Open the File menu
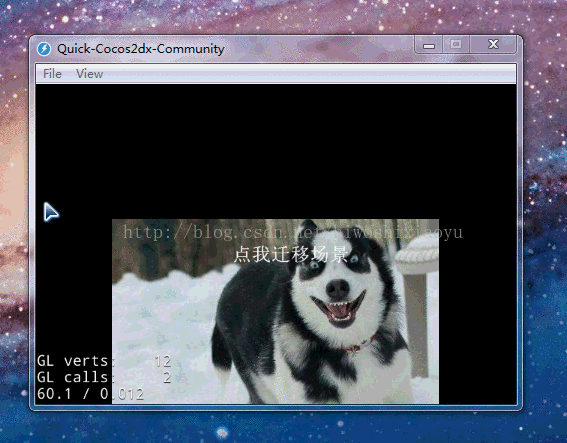The width and height of the screenshot is (567, 443). pyautogui.click(x=52, y=74)
